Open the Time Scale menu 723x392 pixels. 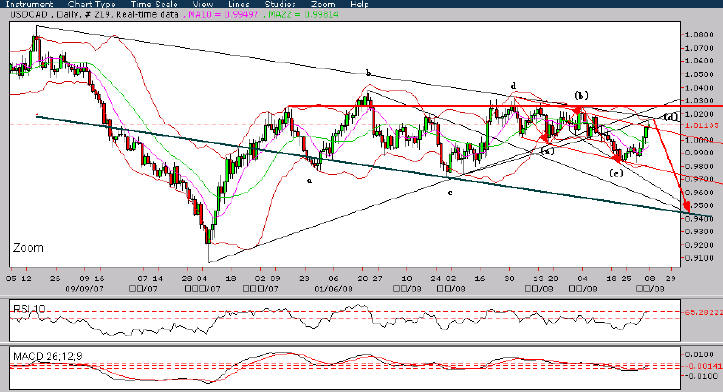tap(154, 4)
